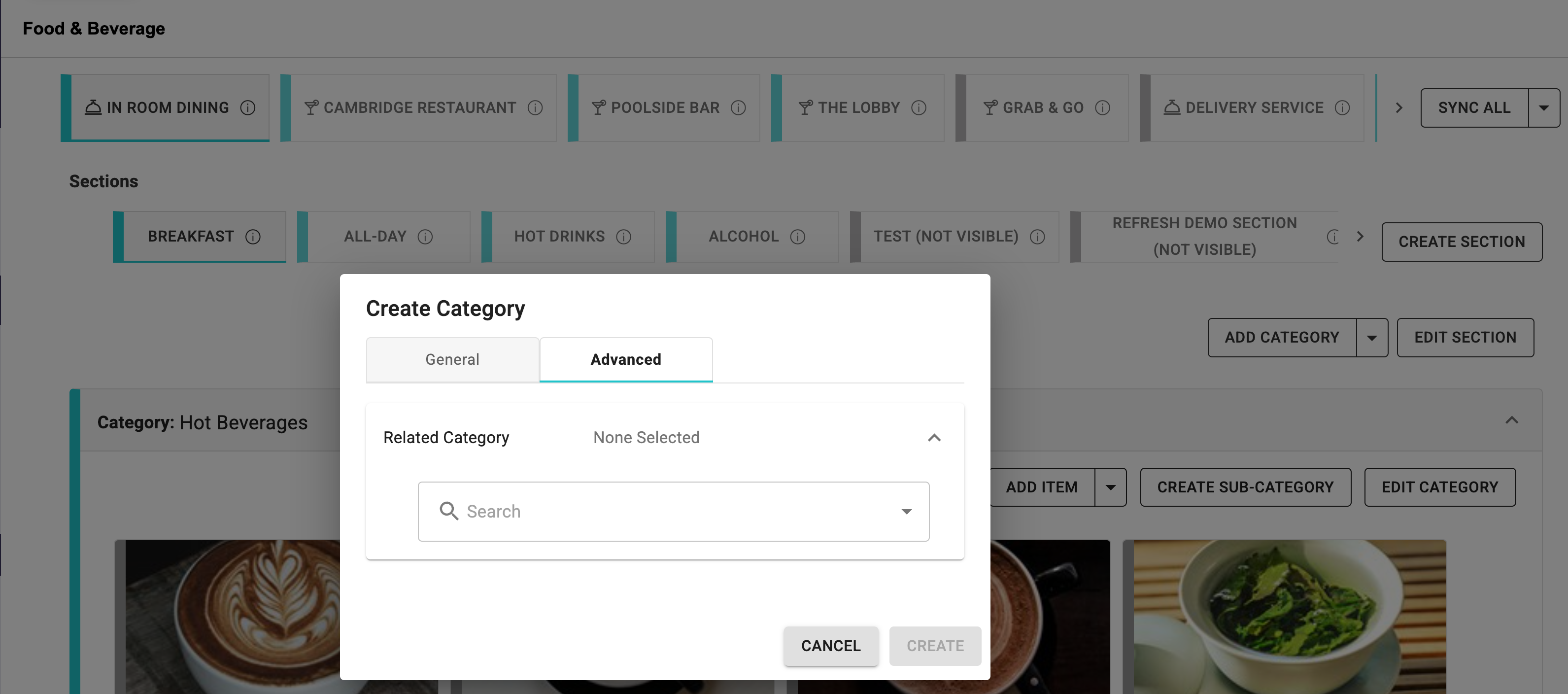Type in Related Category search field
Image resolution: width=1568 pixels, height=694 pixels.
click(670, 511)
